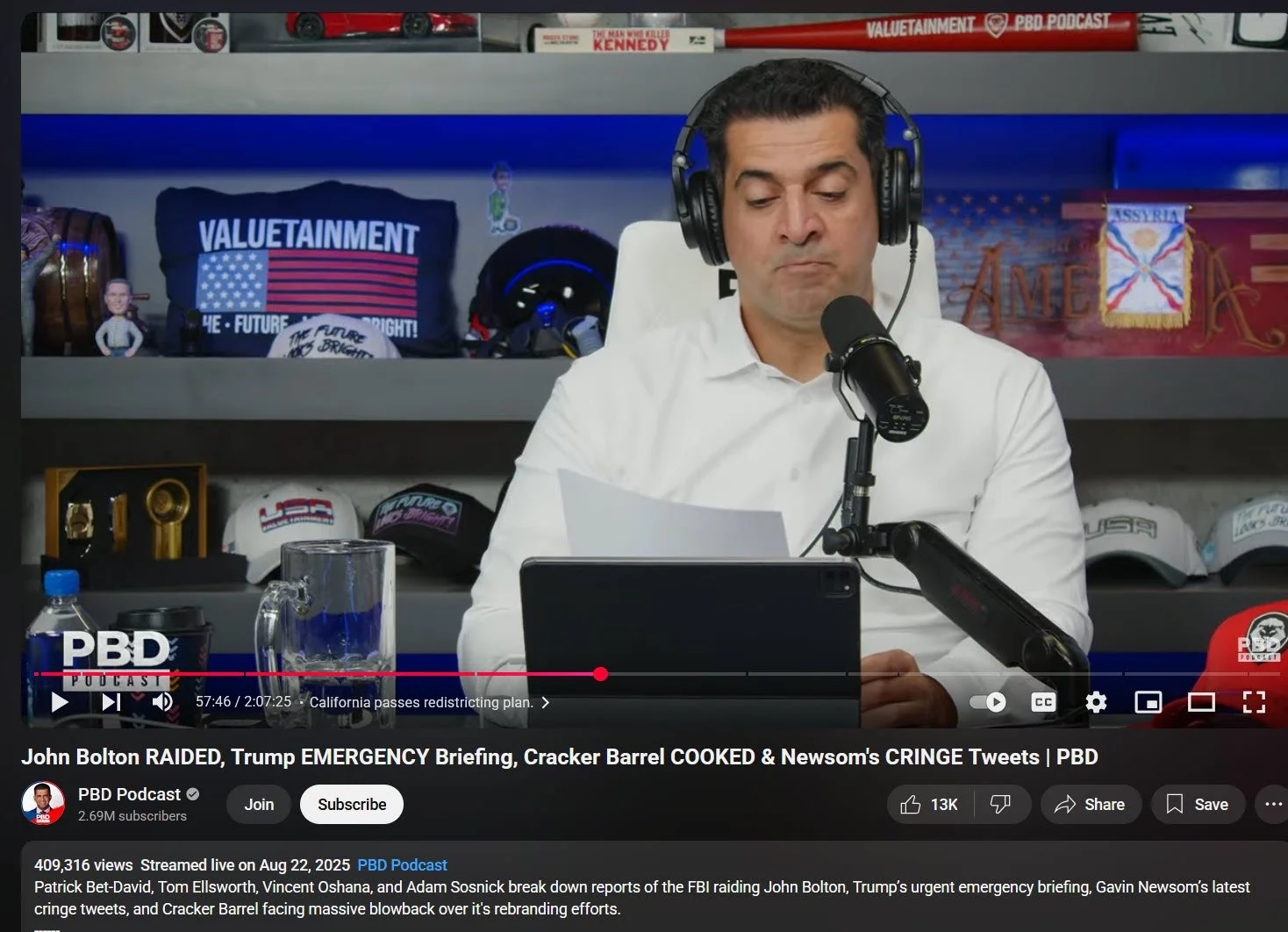Expand chapter 'California passes redistricting plan.'

(x=430, y=702)
